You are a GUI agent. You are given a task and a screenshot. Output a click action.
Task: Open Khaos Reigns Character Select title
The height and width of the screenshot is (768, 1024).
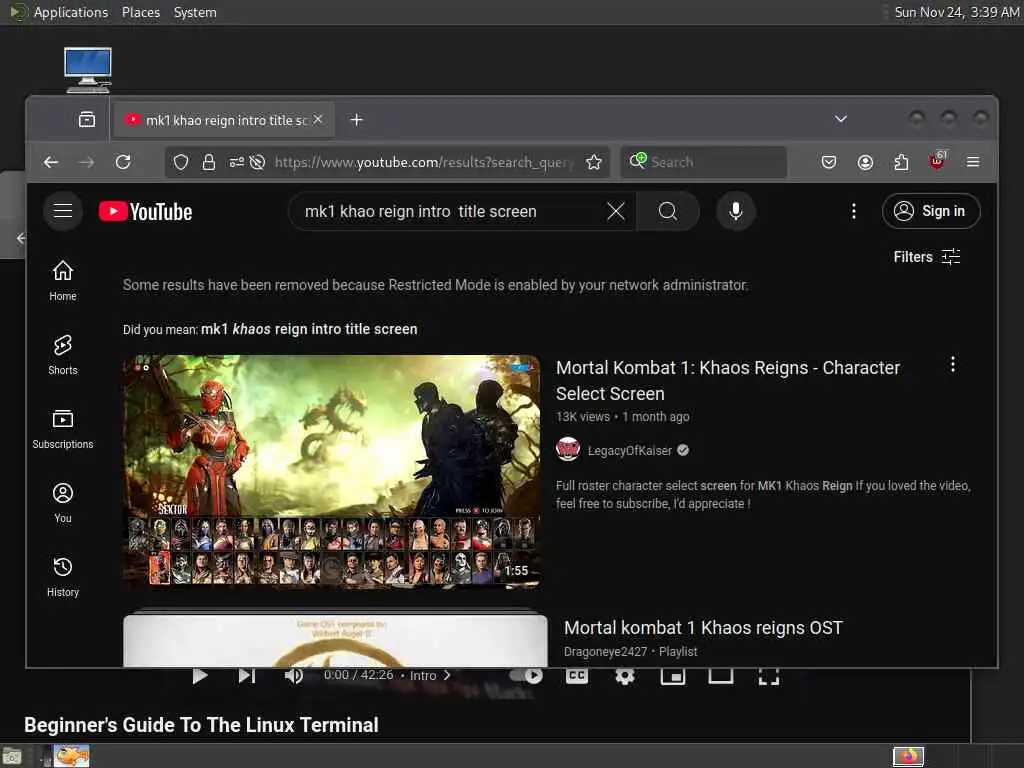[x=728, y=381]
